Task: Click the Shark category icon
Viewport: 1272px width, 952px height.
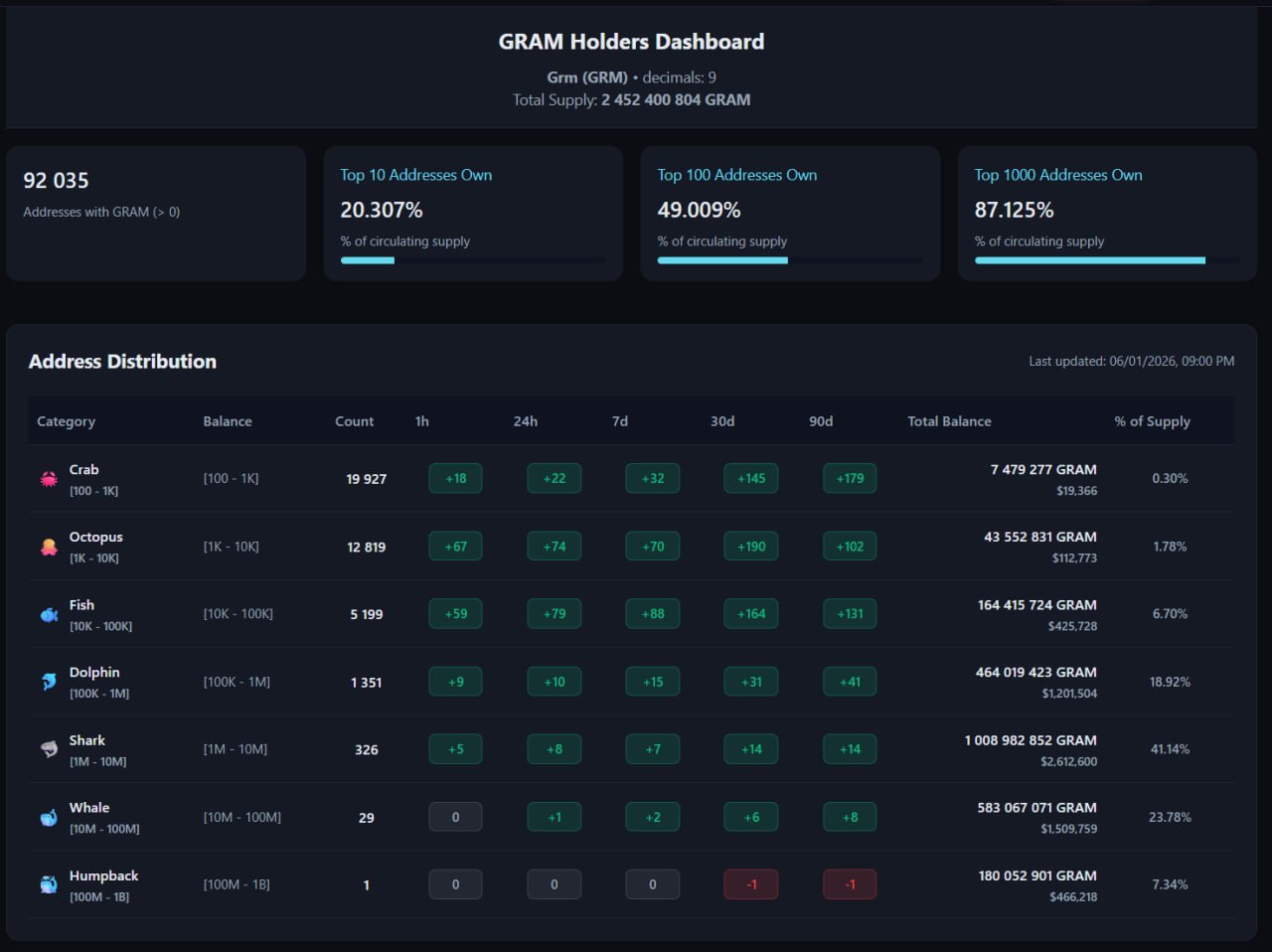Action: (49, 749)
